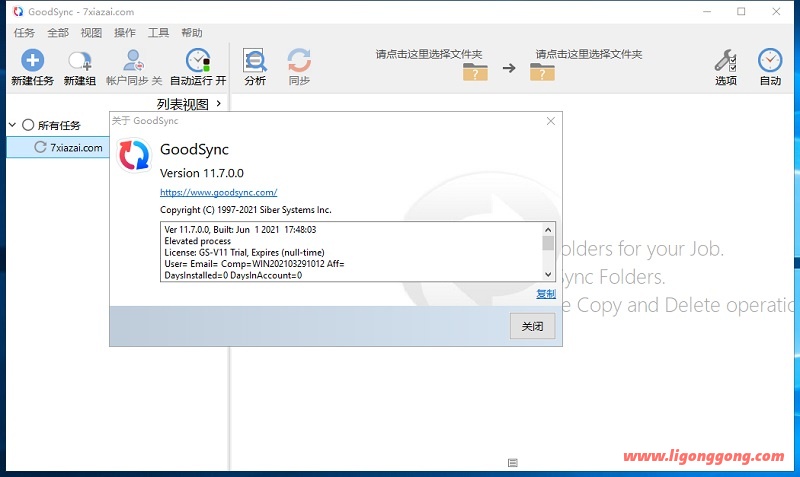Open the 操作 menu
Image resolution: width=800 pixels, height=477 pixels.
[125, 33]
